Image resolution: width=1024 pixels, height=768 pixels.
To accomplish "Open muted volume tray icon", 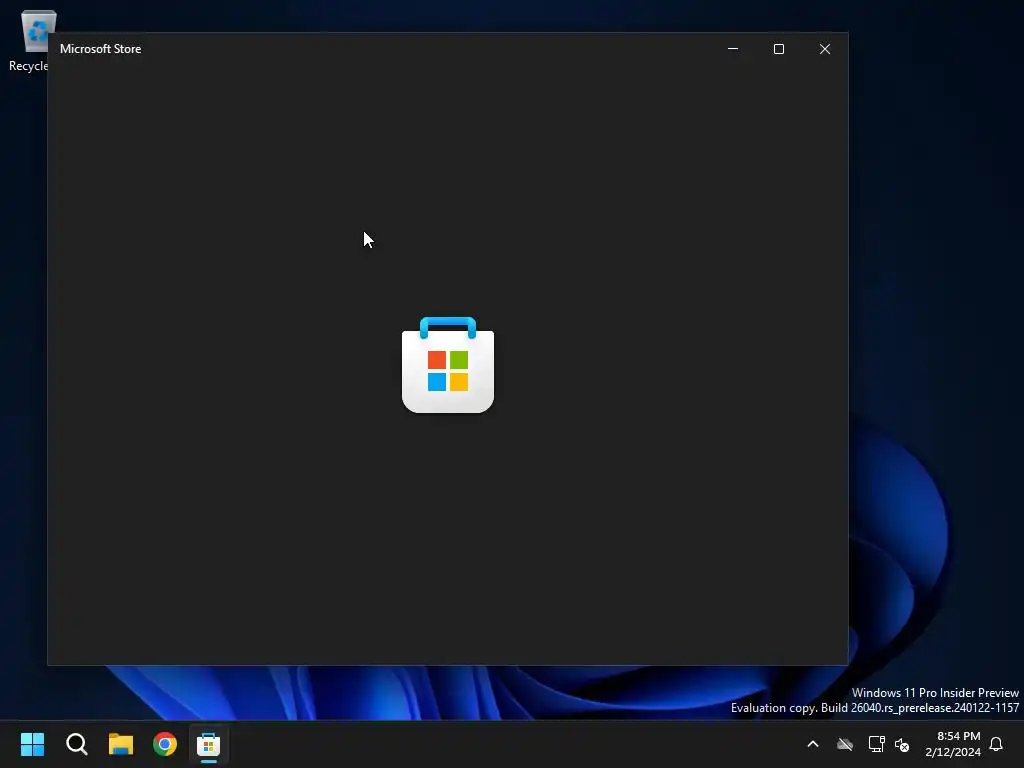I will point(903,744).
